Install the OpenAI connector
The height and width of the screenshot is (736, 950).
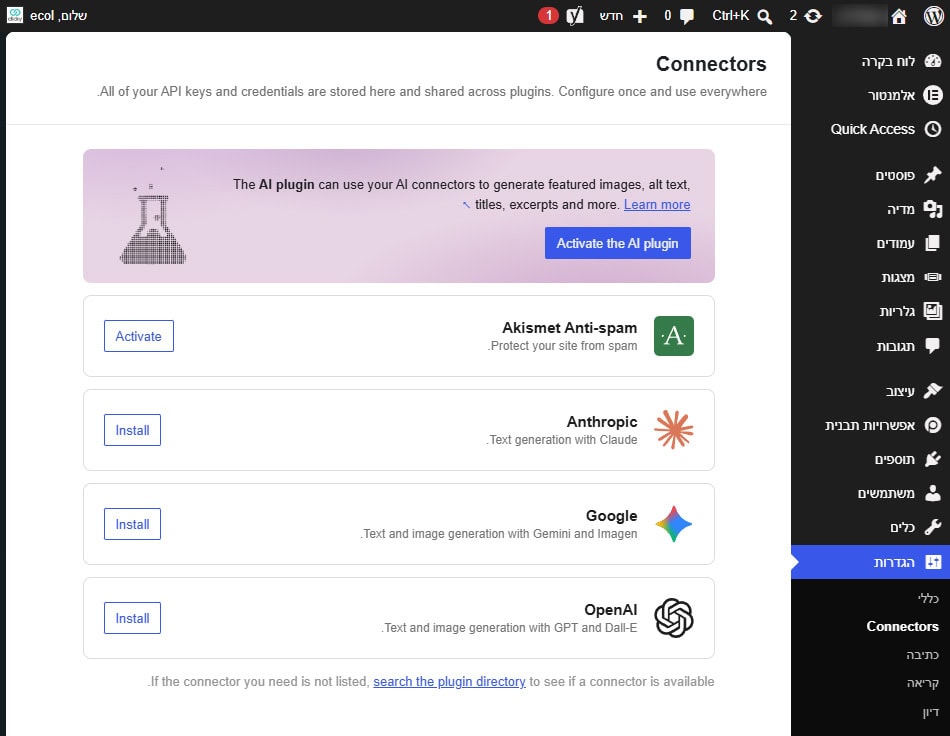(x=132, y=618)
